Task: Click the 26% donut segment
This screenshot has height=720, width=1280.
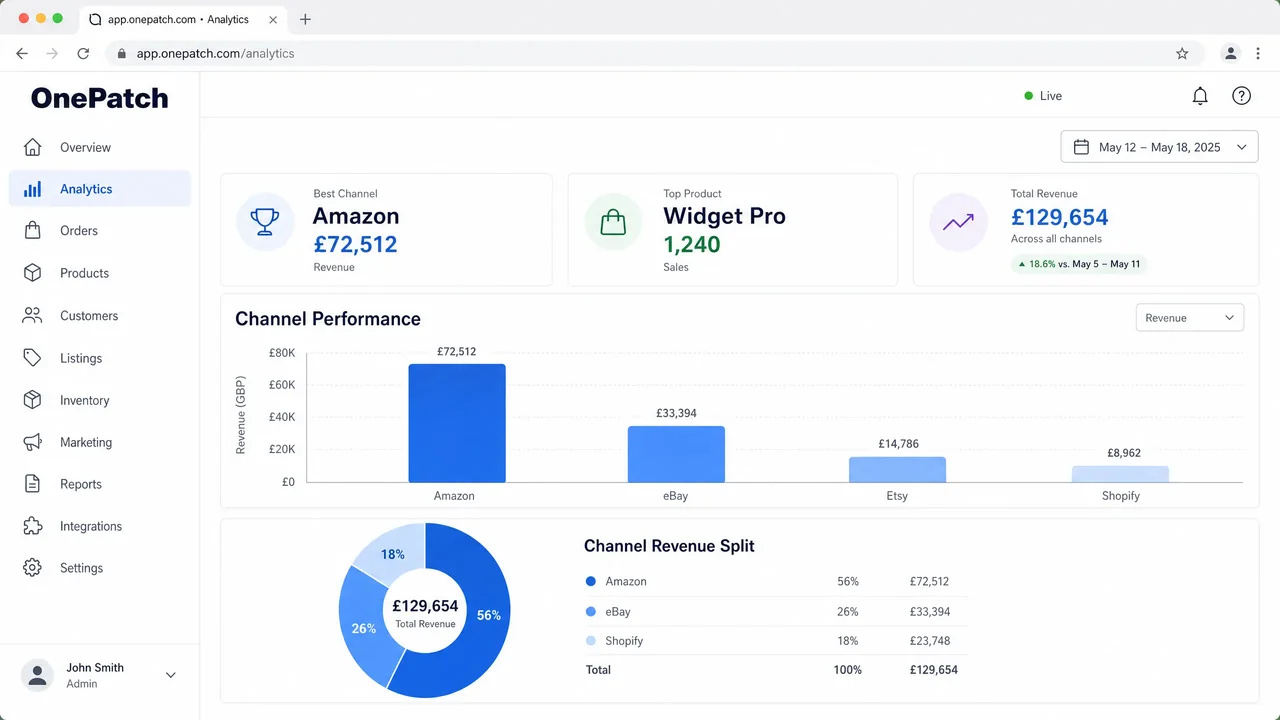Action: pyautogui.click(x=365, y=628)
